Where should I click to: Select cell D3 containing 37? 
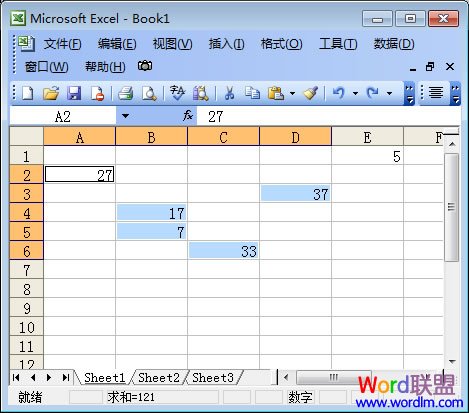click(295, 194)
